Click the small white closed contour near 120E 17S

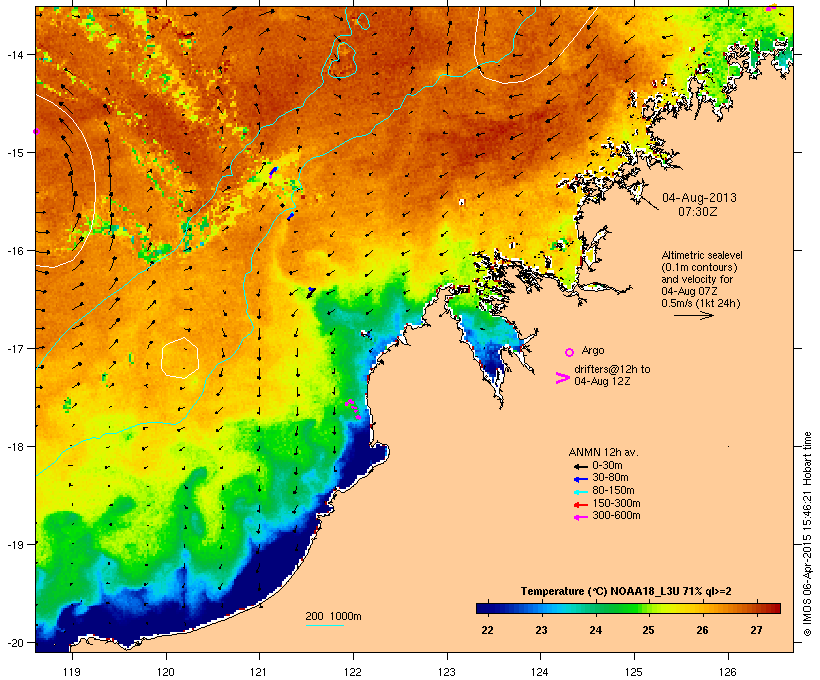tap(180, 358)
